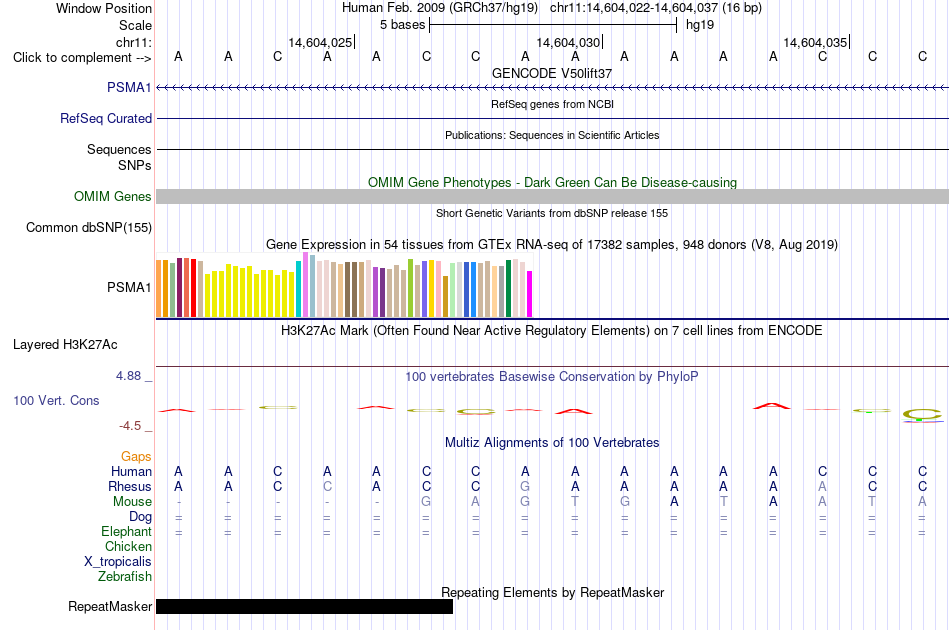Screen dimensions: 950x630
Task: Click the 14,604,035 ruler coordinate
Action: click(x=815, y=42)
